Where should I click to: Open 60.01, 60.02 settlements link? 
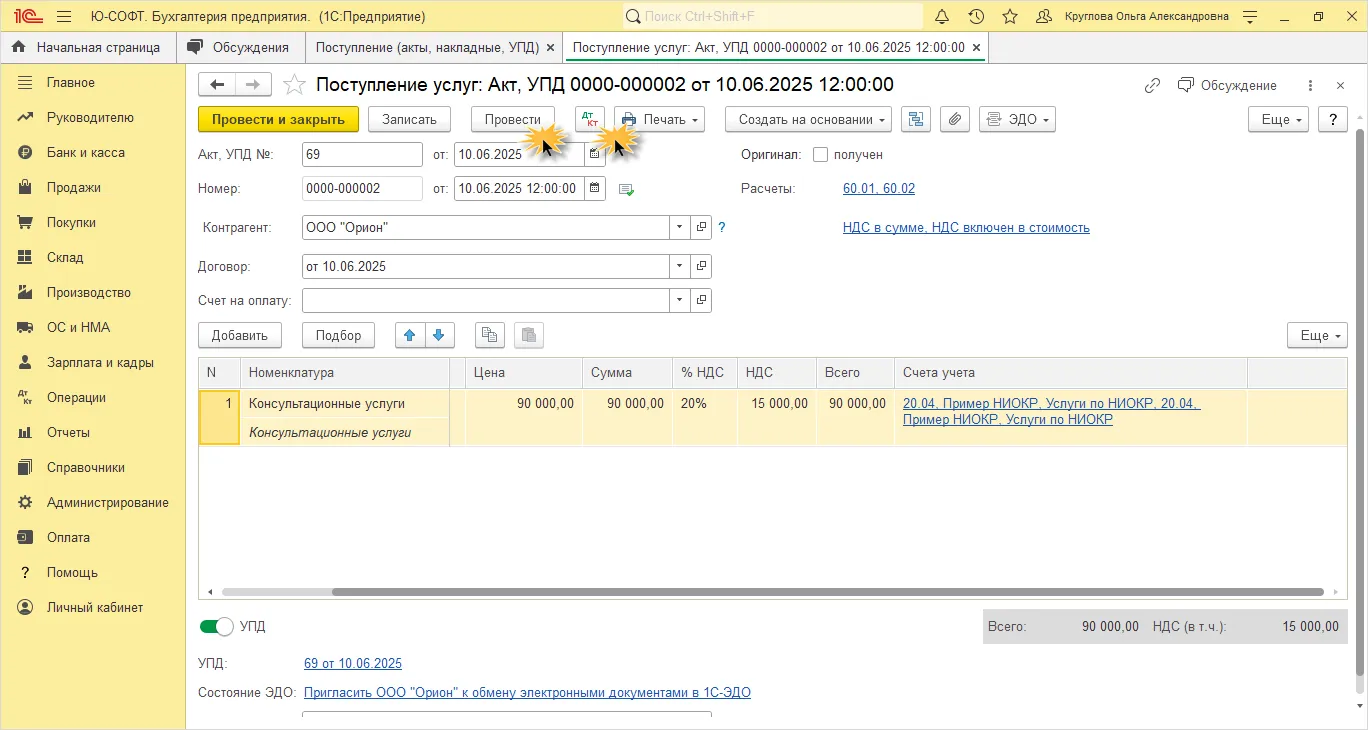879,188
